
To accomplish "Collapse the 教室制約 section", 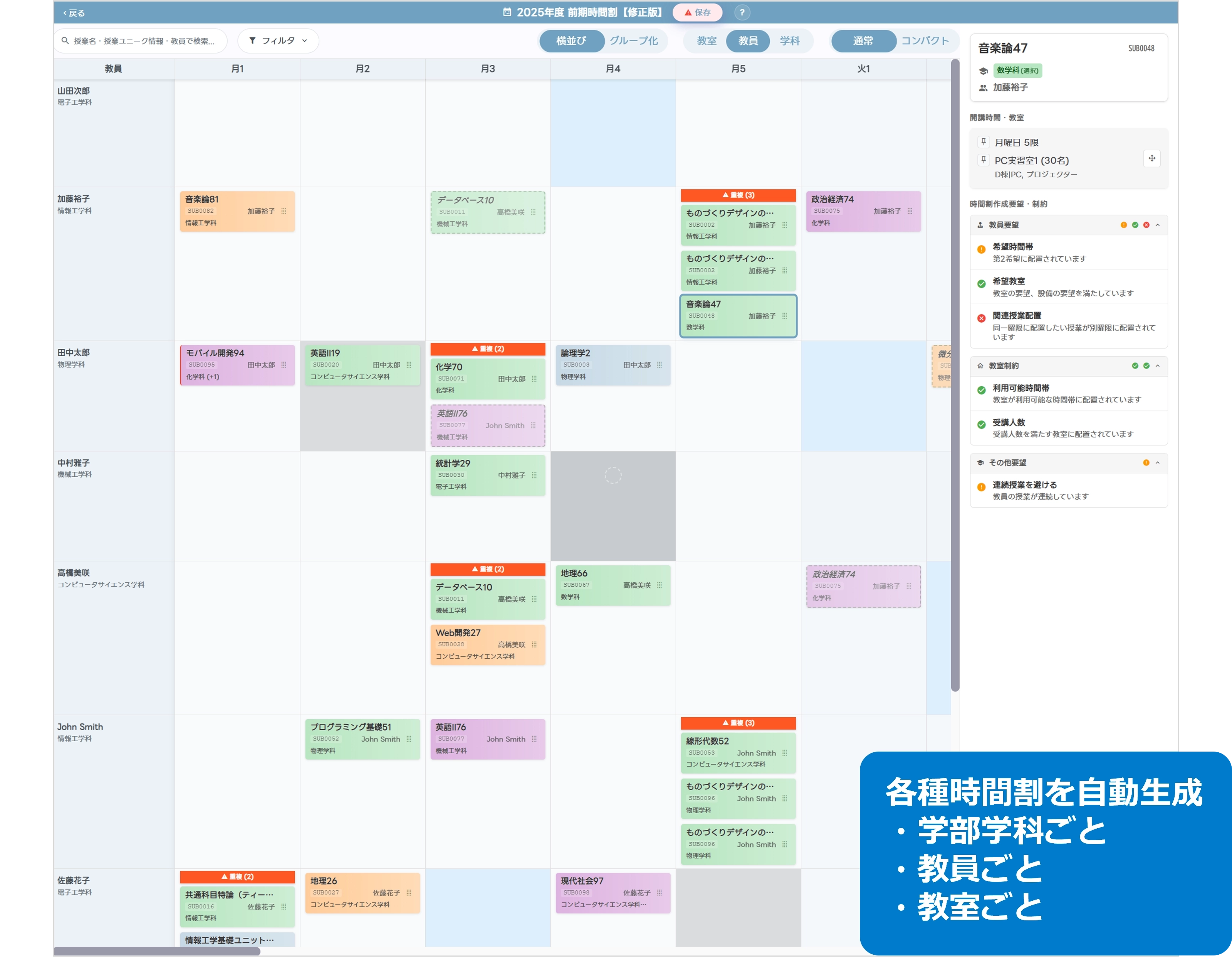I will (x=1158, y=366).
